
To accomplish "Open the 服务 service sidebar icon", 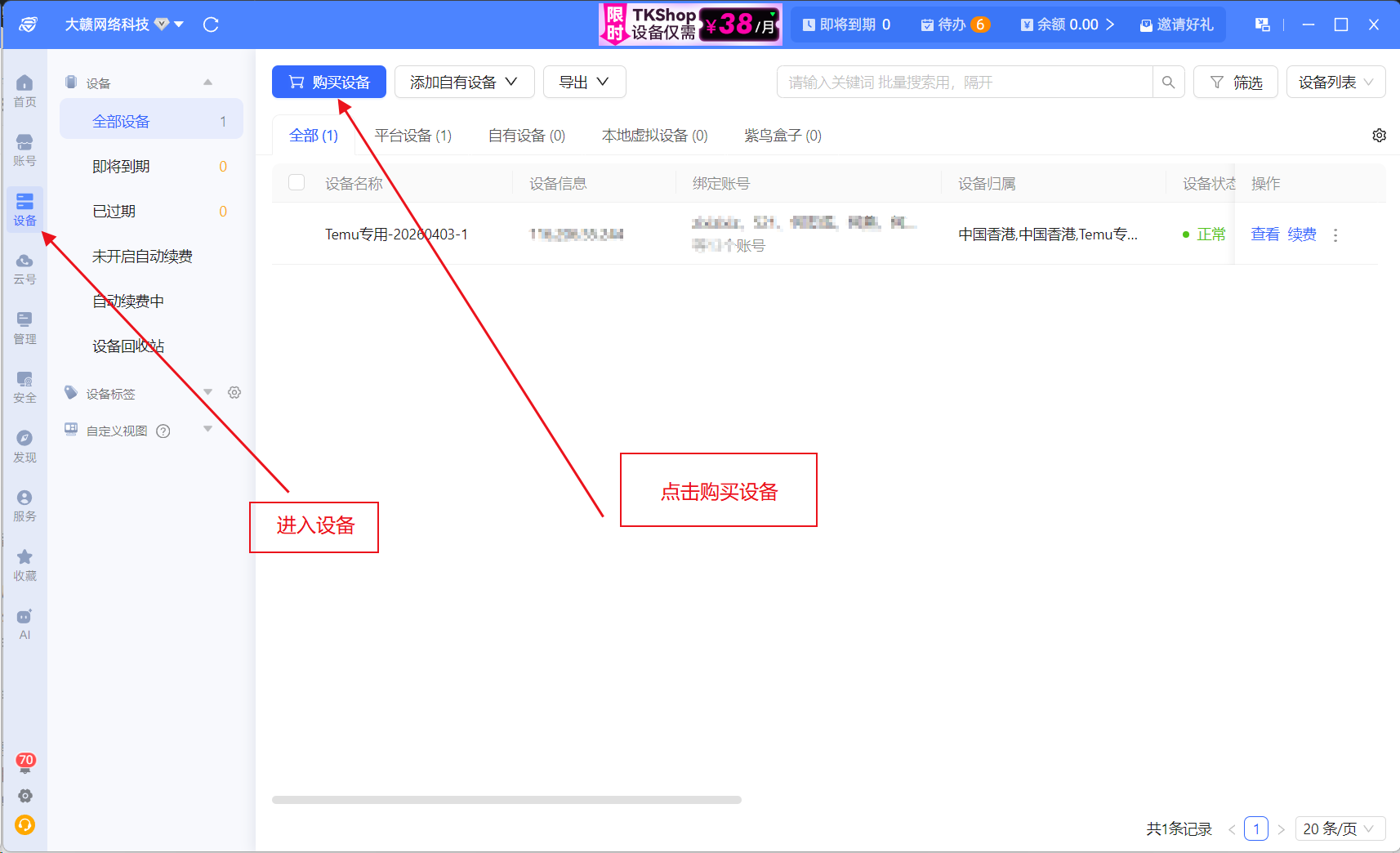I will pos(25,506).
